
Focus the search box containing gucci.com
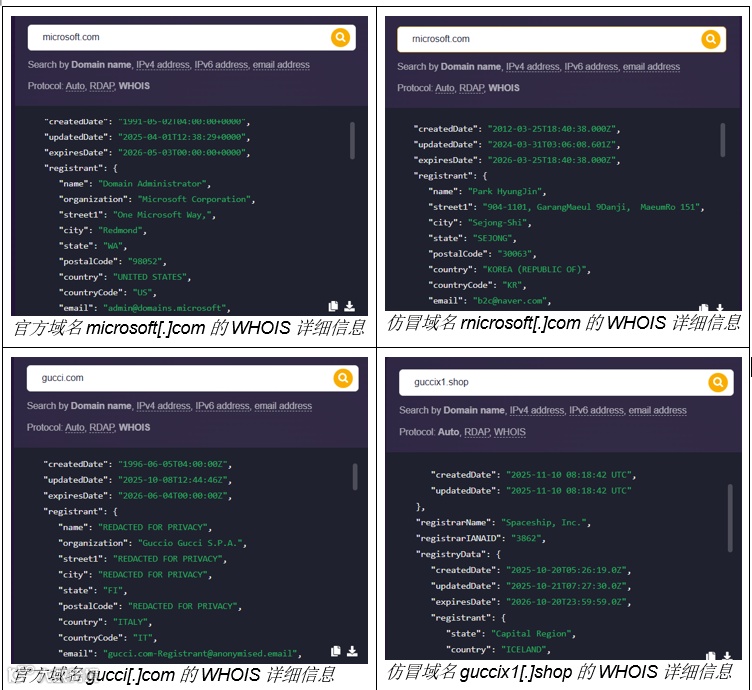[192, 378]
